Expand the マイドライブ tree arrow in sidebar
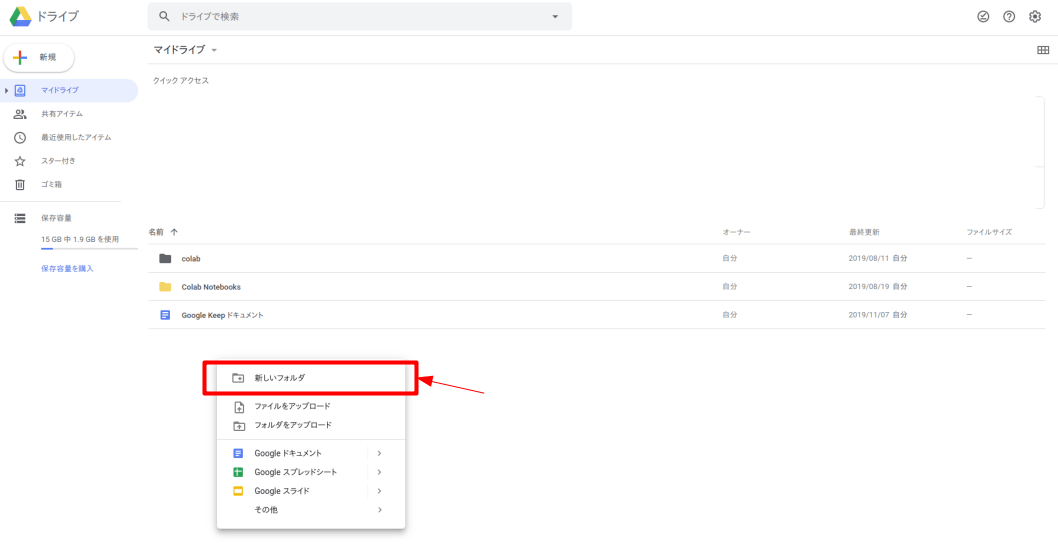Screen dimensions: 1058x544 point(6,90)
